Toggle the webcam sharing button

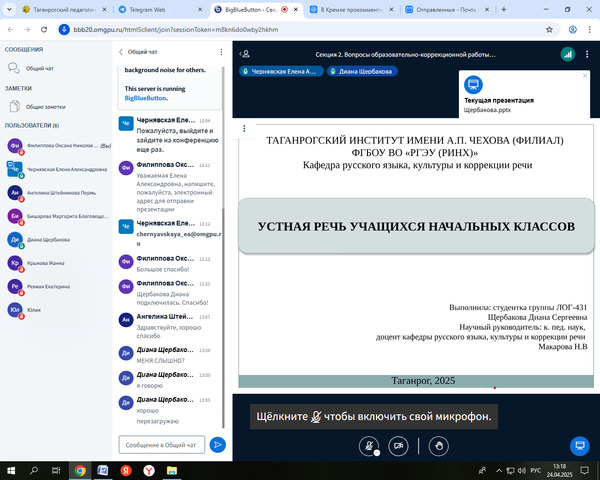pyautogui.click(x=399, y=445)
